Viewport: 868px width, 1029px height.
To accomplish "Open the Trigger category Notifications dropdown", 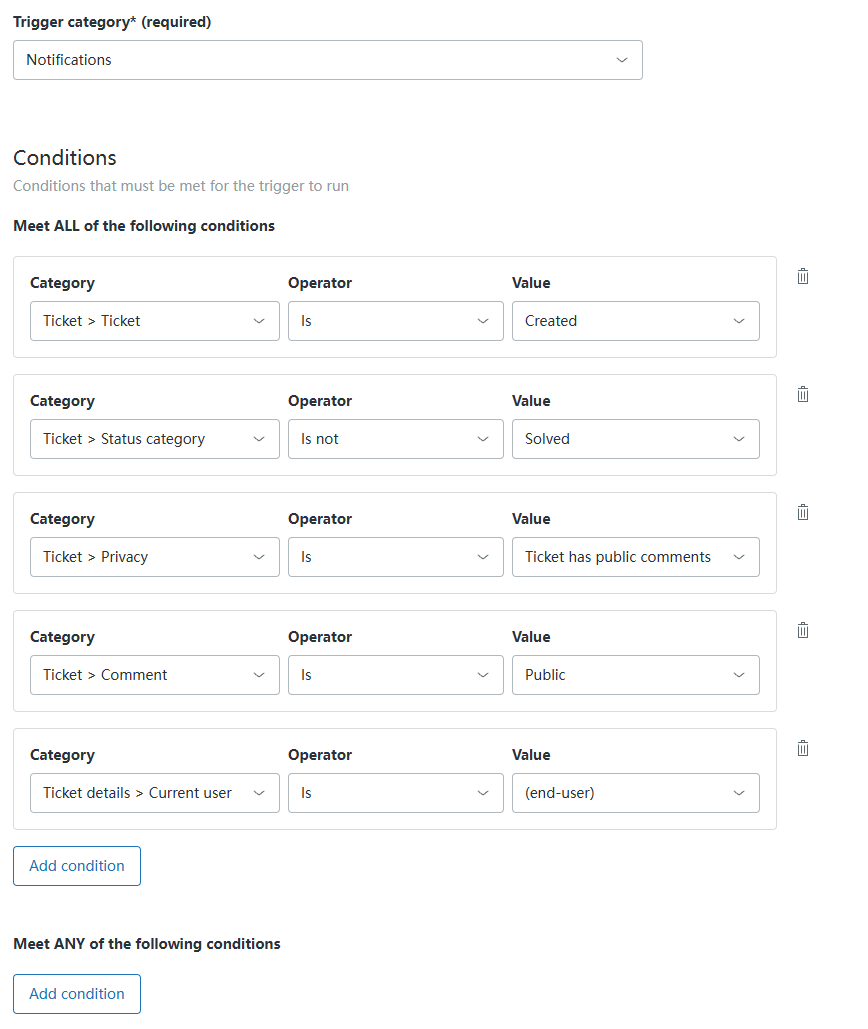I will [327, 60].
